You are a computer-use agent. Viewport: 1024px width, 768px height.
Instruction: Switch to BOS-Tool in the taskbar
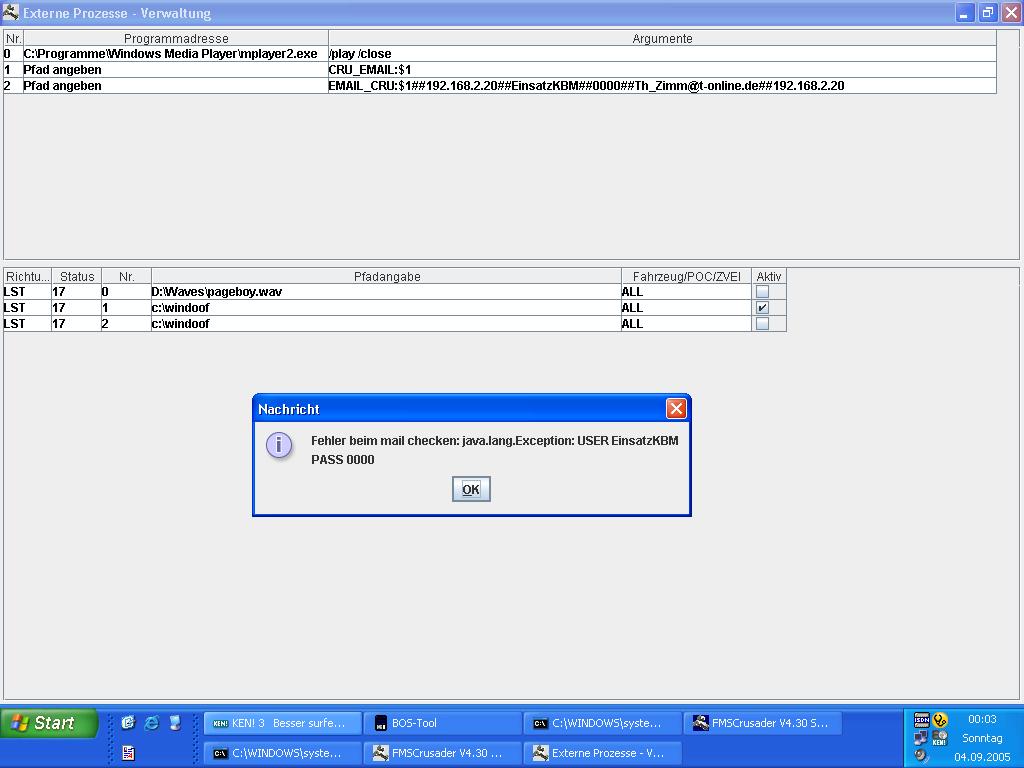440,723
